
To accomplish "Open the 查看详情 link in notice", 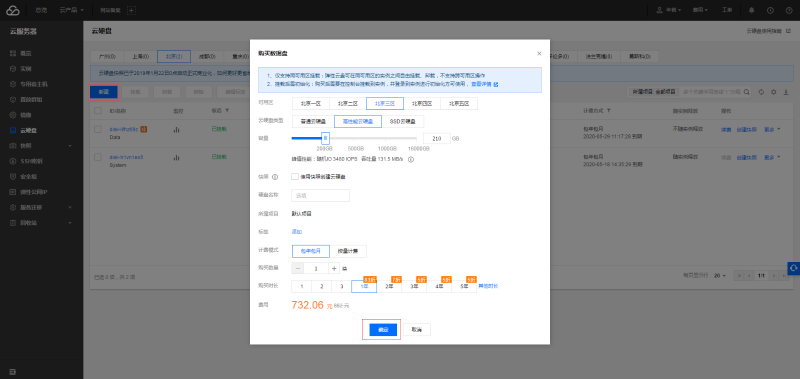I will (x=481, y=84).
